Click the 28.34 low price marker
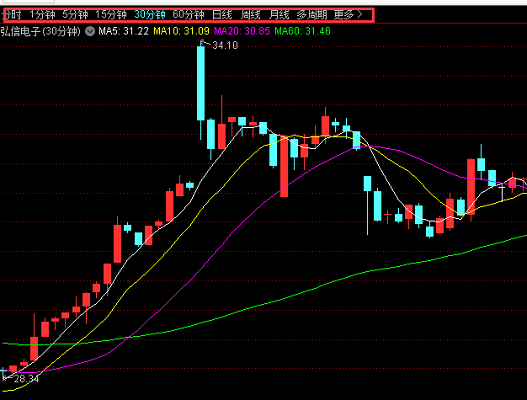 pos(27,379)
